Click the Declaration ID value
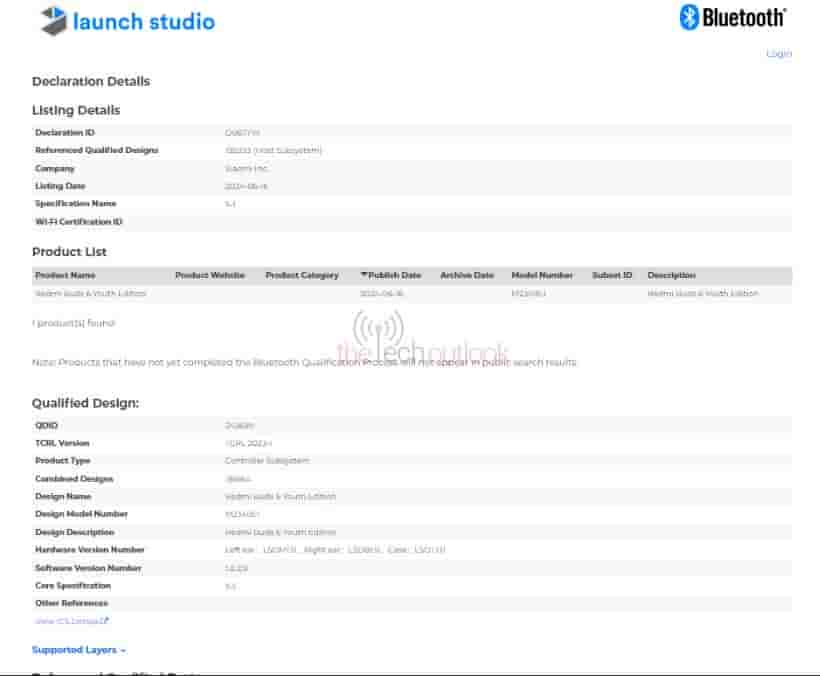This screenshot has width=820, height=676. point(242,133)
